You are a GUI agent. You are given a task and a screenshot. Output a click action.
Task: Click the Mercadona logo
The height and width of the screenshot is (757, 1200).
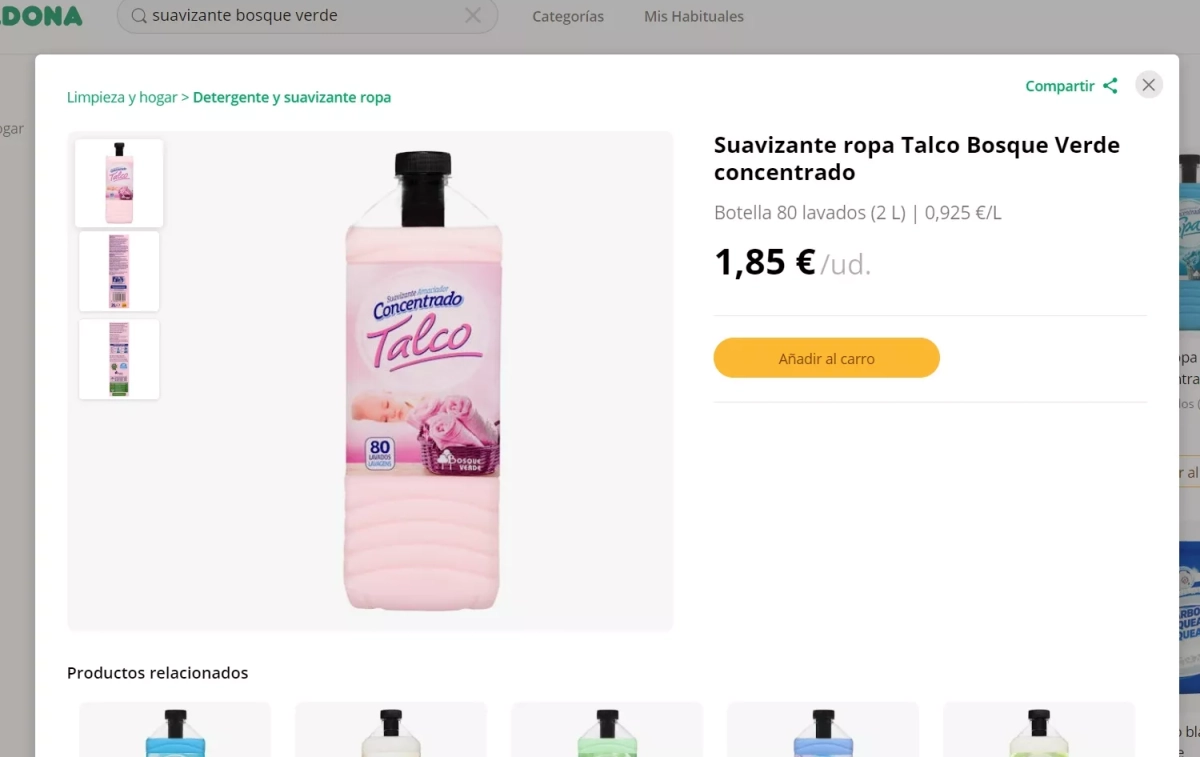(x=42, y=16)
